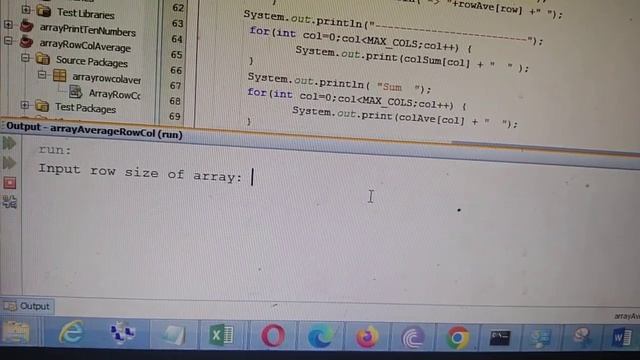Image resolution: width=640 pixels, height=360 pixels.
Task: Expand the arrayPrintTenNumbers project
Action: 8,24
